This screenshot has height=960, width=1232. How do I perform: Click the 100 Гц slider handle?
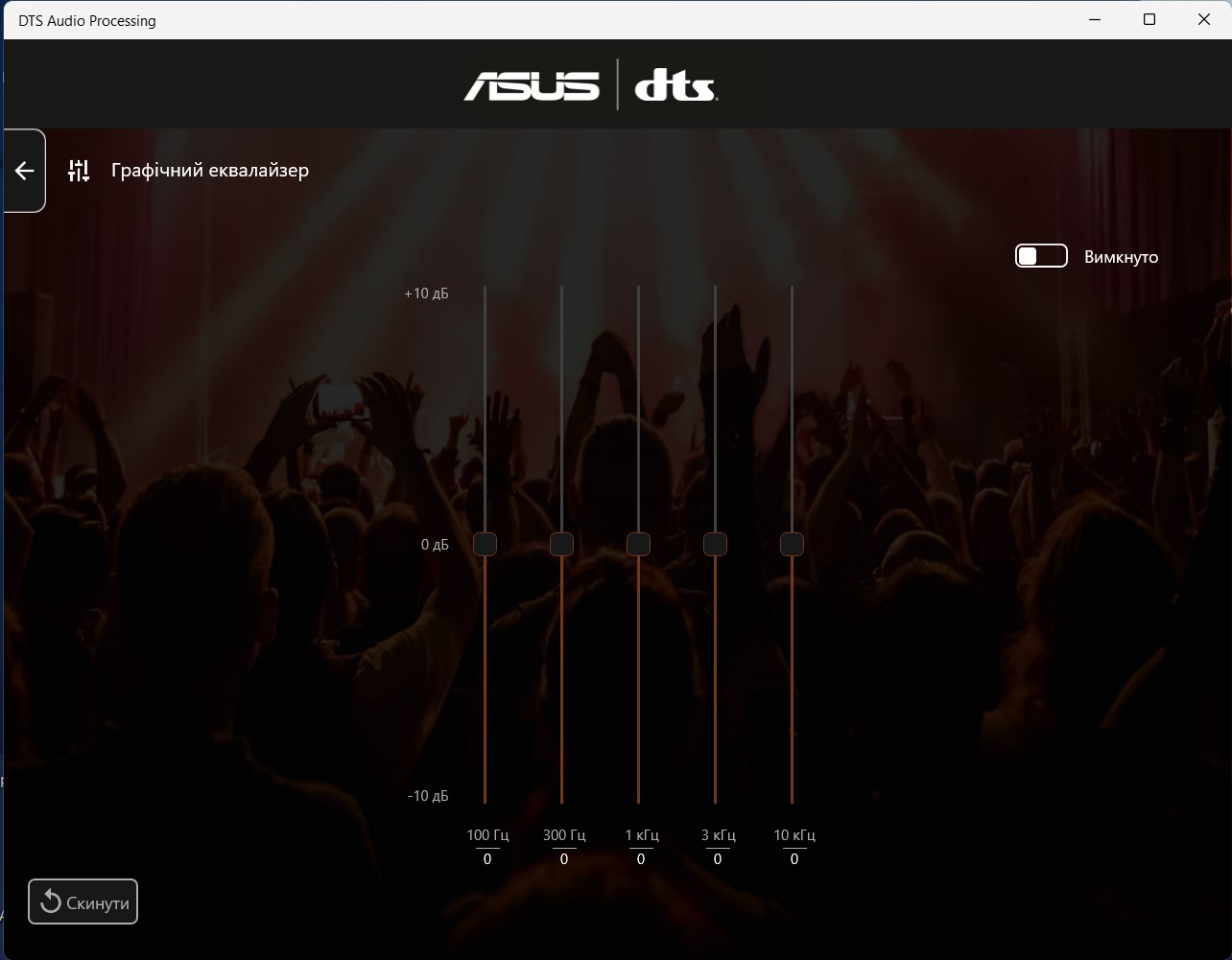pos(485,544)
